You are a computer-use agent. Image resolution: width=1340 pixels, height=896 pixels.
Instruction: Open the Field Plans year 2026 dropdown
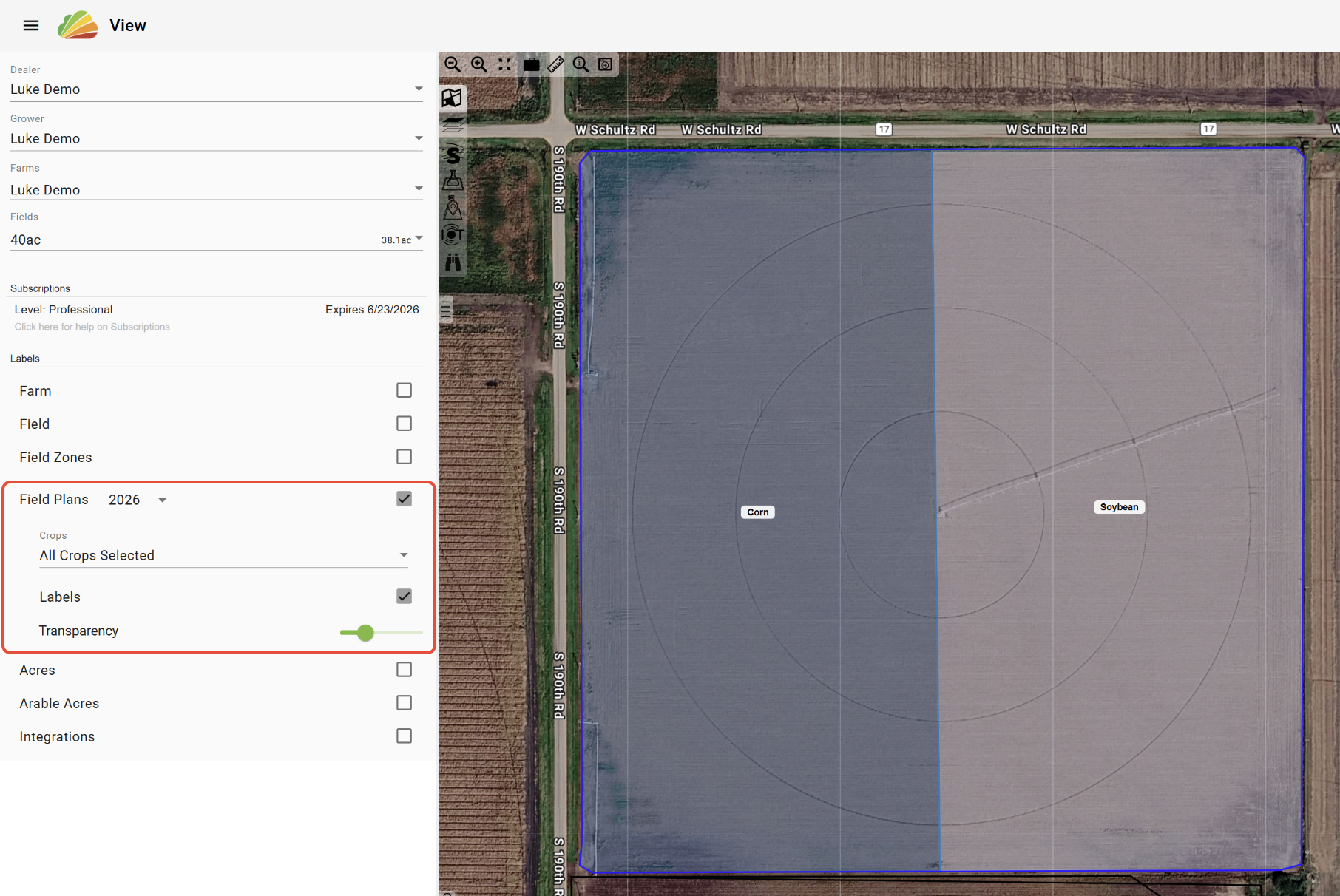[x=138, y=500]
